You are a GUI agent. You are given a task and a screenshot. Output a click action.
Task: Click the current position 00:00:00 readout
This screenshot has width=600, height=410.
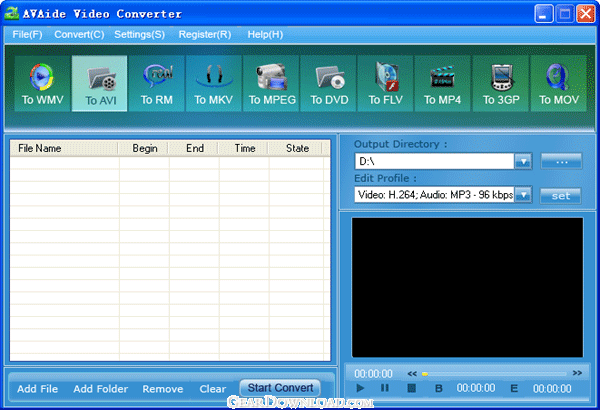373,373
